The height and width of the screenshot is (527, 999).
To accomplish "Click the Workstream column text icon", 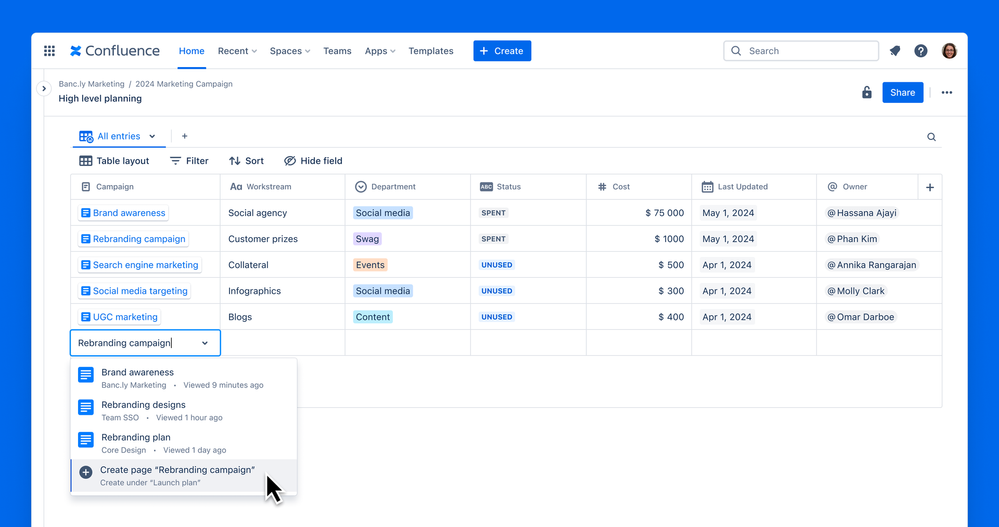I will 236,187.
